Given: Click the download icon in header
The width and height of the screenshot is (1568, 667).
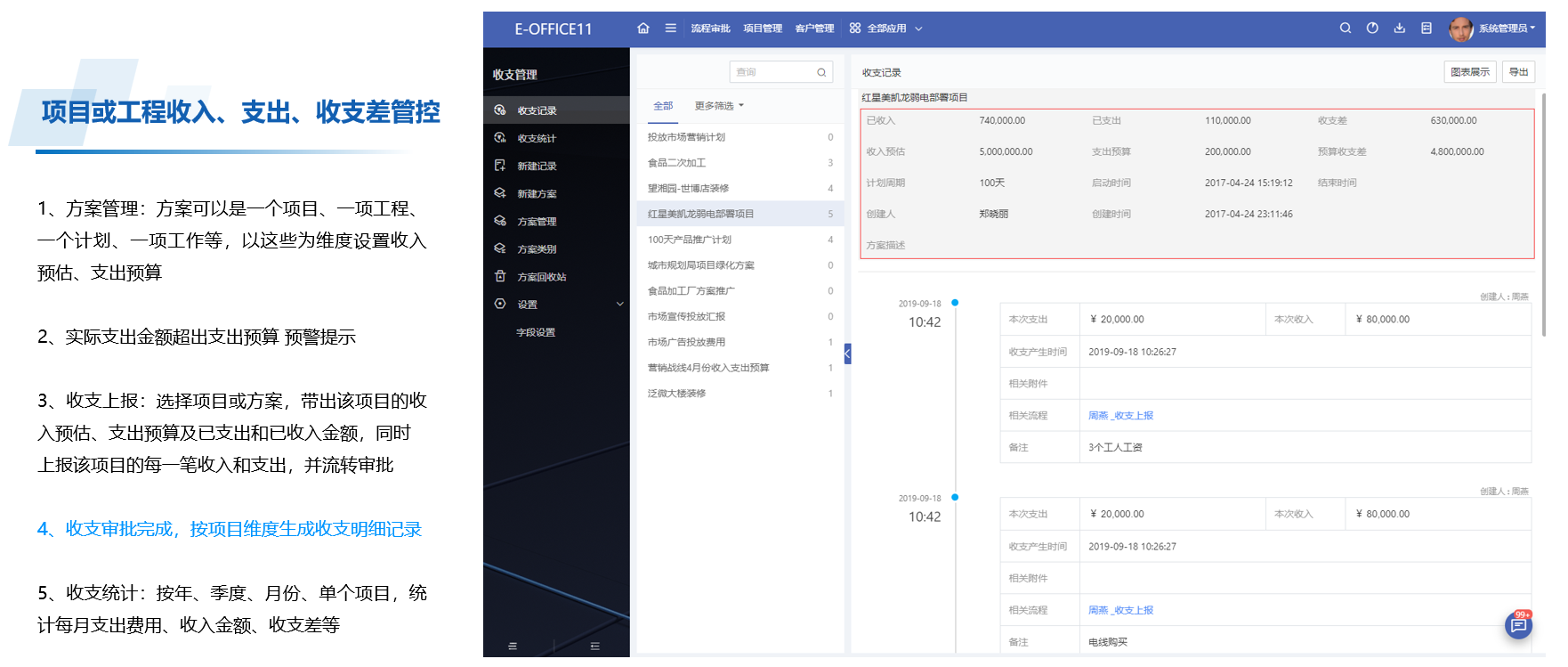Looking at the screenshot, I should pyautogui.click(x=1399, y=28).
